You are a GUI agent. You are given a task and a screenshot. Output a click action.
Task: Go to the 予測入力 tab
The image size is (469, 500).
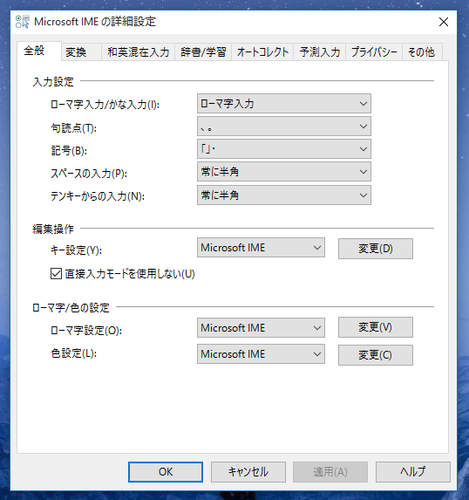[x=319, y=52]
